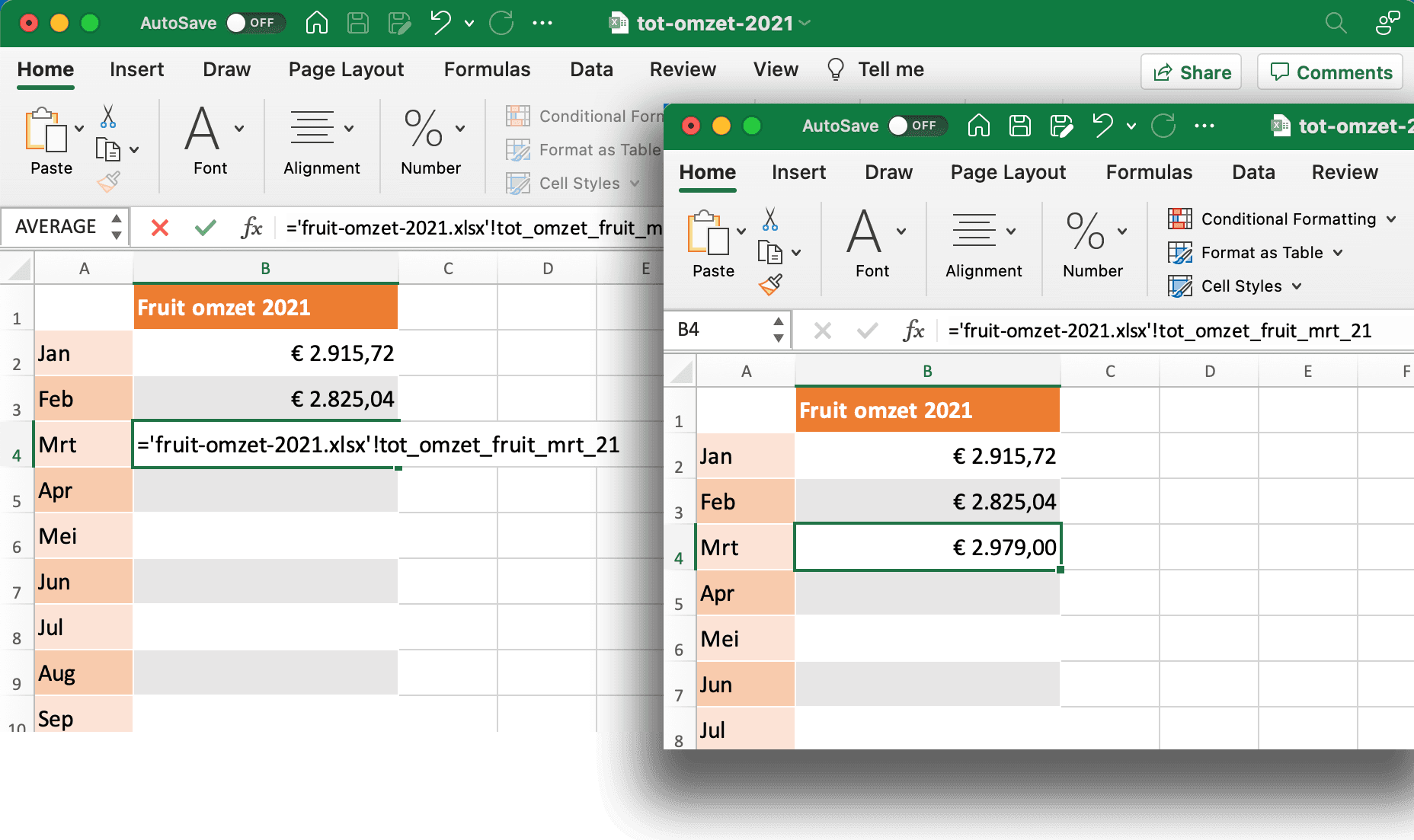Click the Home icon in the front window toolbar
This screenshot has width=1414, height=840.
tap(978, 126)
